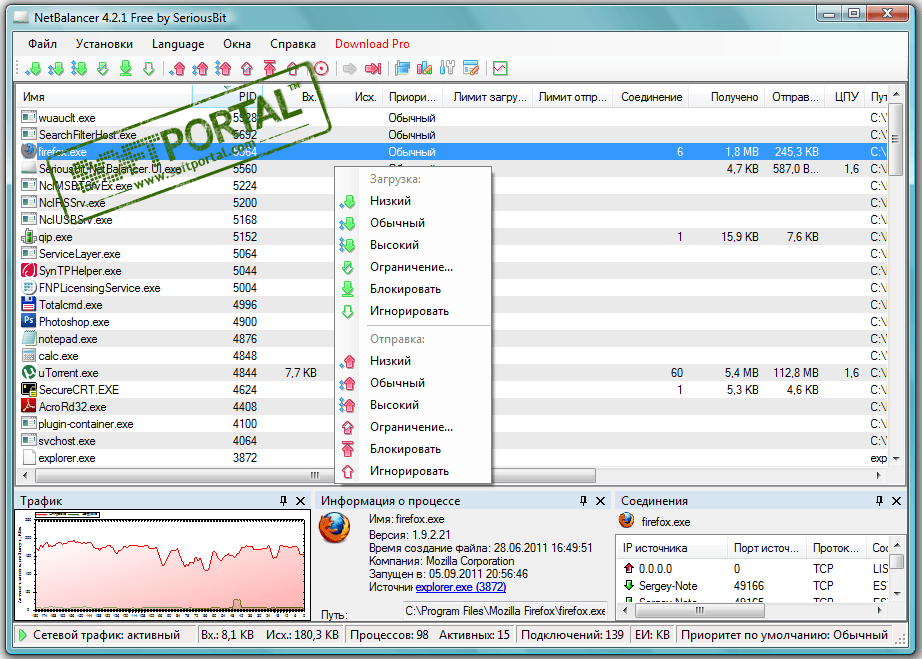Select Ограничение... under Загрузка
This screenshot has height=659, width=922.
click(x=413, y=267)
